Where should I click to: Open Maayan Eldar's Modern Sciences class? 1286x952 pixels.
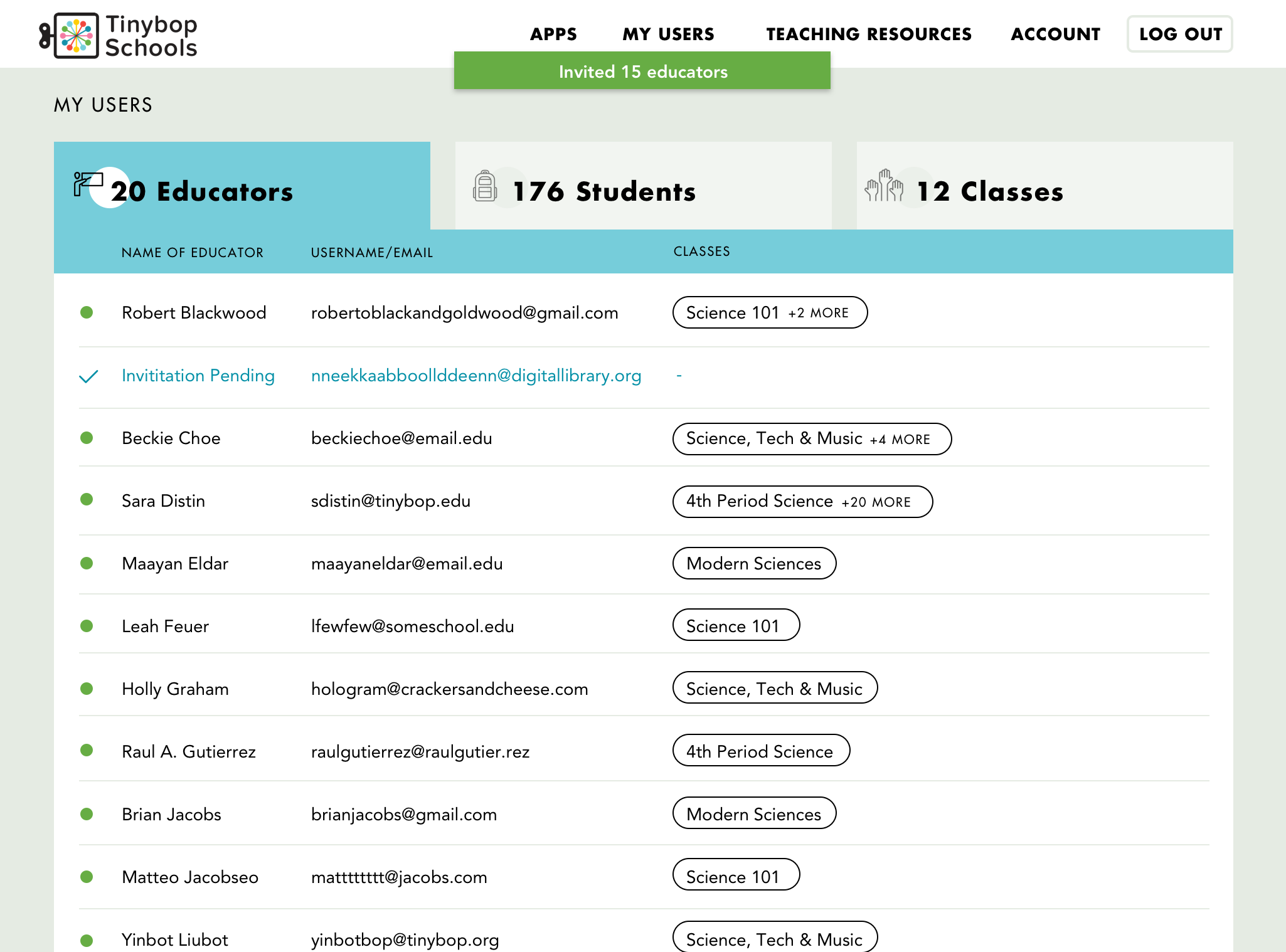(754, 563)
